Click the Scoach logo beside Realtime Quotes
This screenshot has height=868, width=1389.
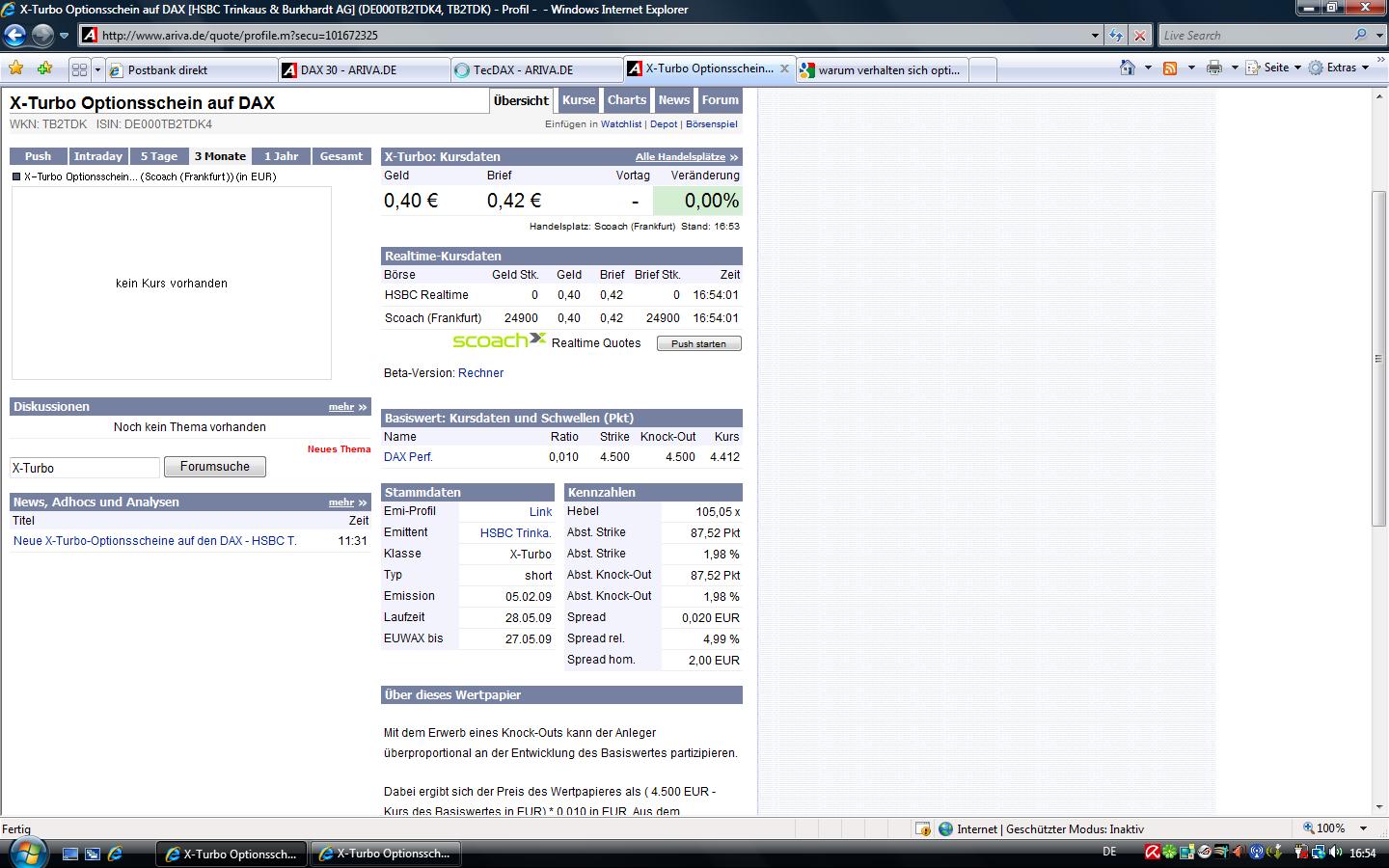click(x=499, y=340)
